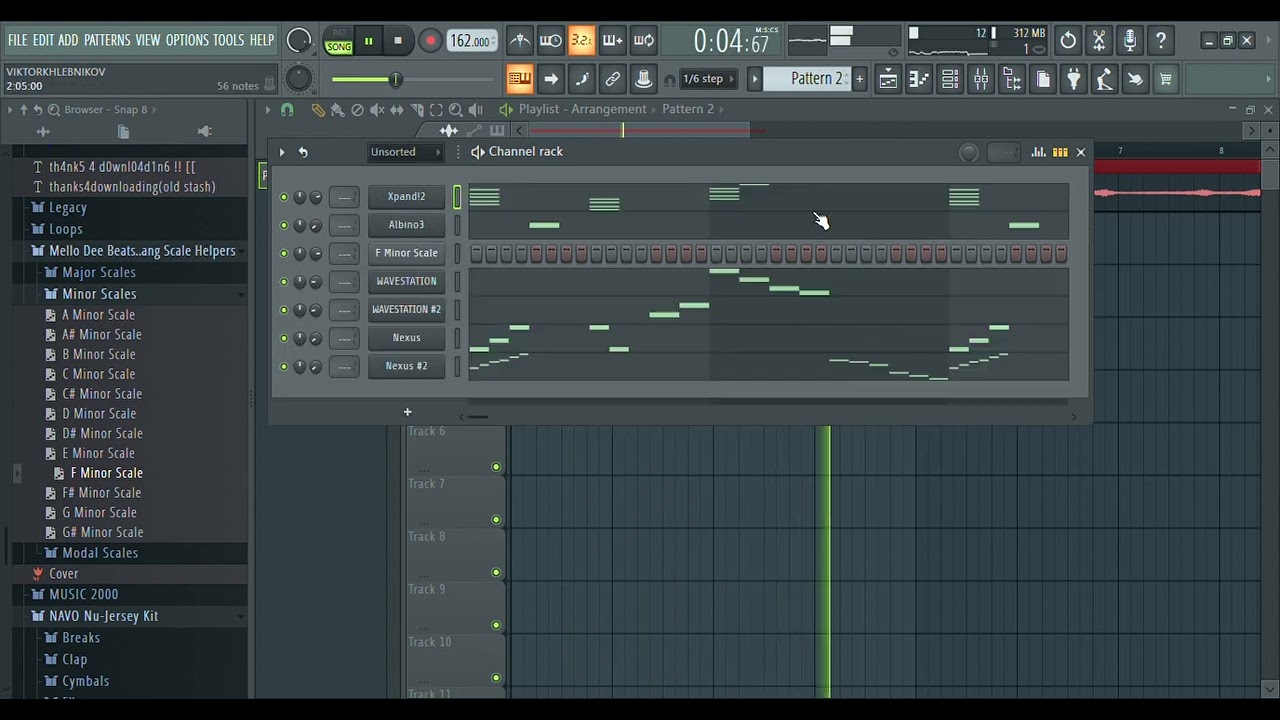
Task: Toggle wait for input before recording
Action: click(x=551, y=41)
